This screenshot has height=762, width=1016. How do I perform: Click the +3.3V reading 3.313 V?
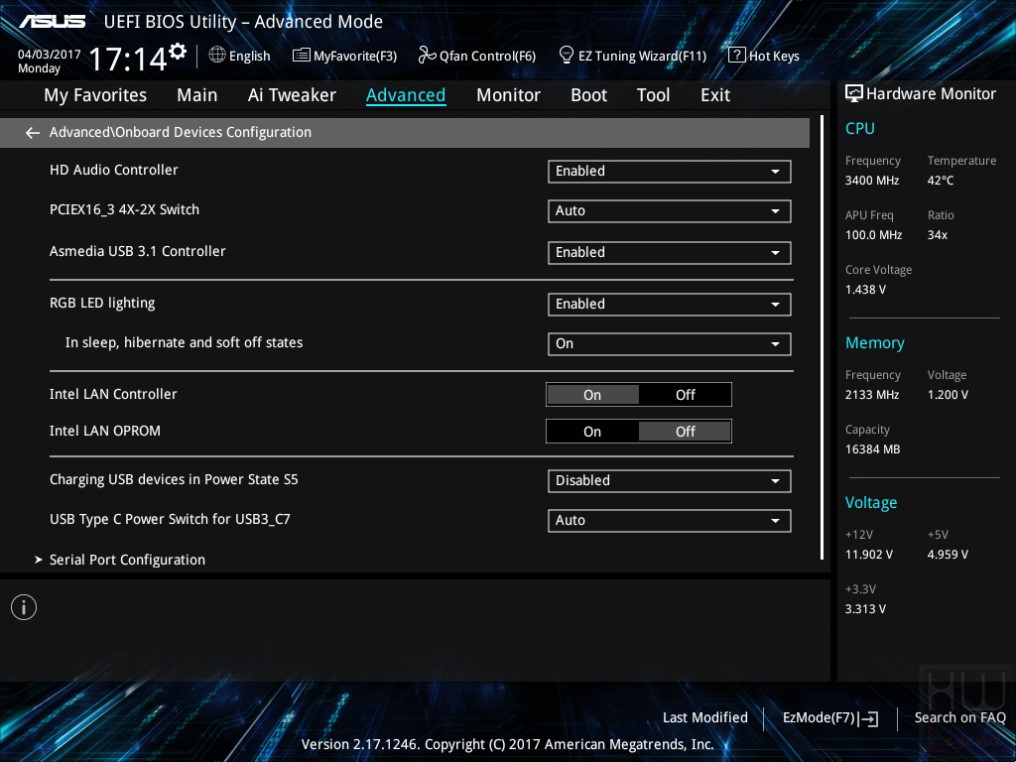coord(866,609)
